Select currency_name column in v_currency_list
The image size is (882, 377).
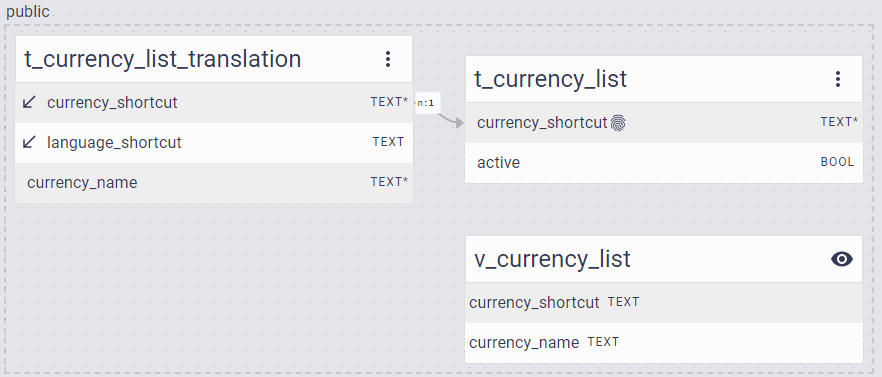[664, 343]
